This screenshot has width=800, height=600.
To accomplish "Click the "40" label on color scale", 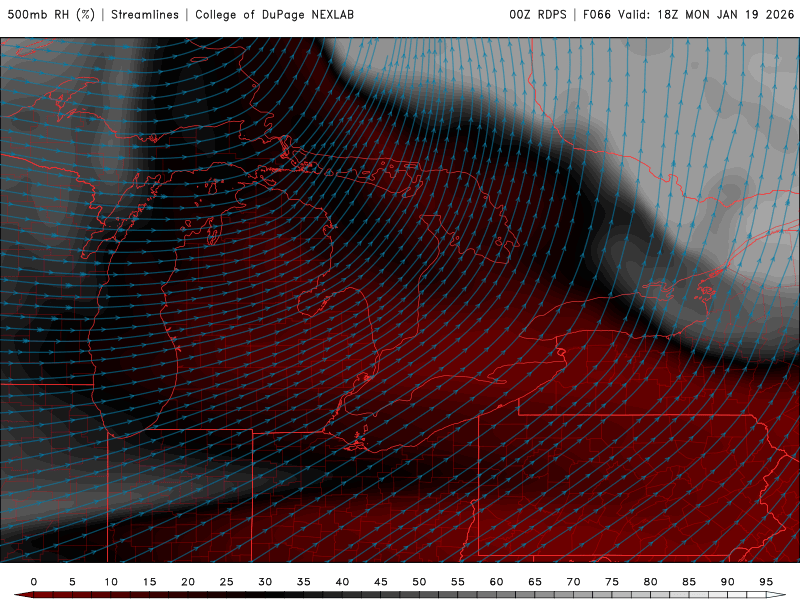I will click(342, 582).
